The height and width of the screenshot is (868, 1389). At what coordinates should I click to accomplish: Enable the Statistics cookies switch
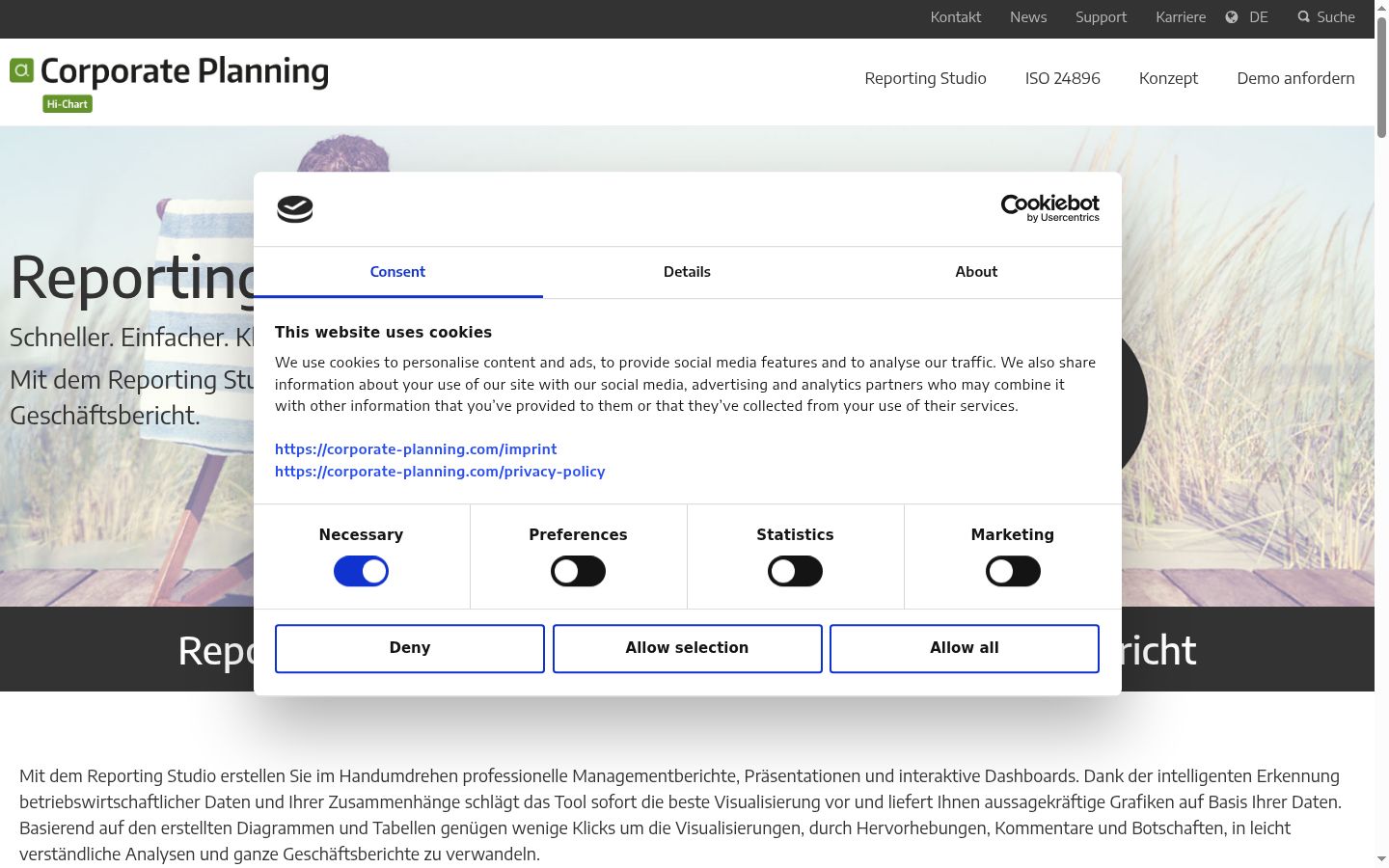[796, 571]
